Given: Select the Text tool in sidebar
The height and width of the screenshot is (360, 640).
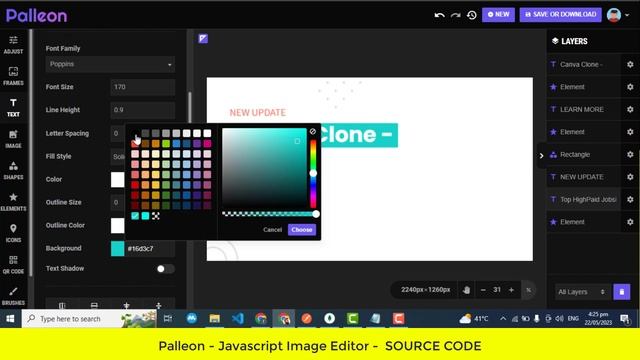Looking at the screenshot, I should click(x=13, y=107).
